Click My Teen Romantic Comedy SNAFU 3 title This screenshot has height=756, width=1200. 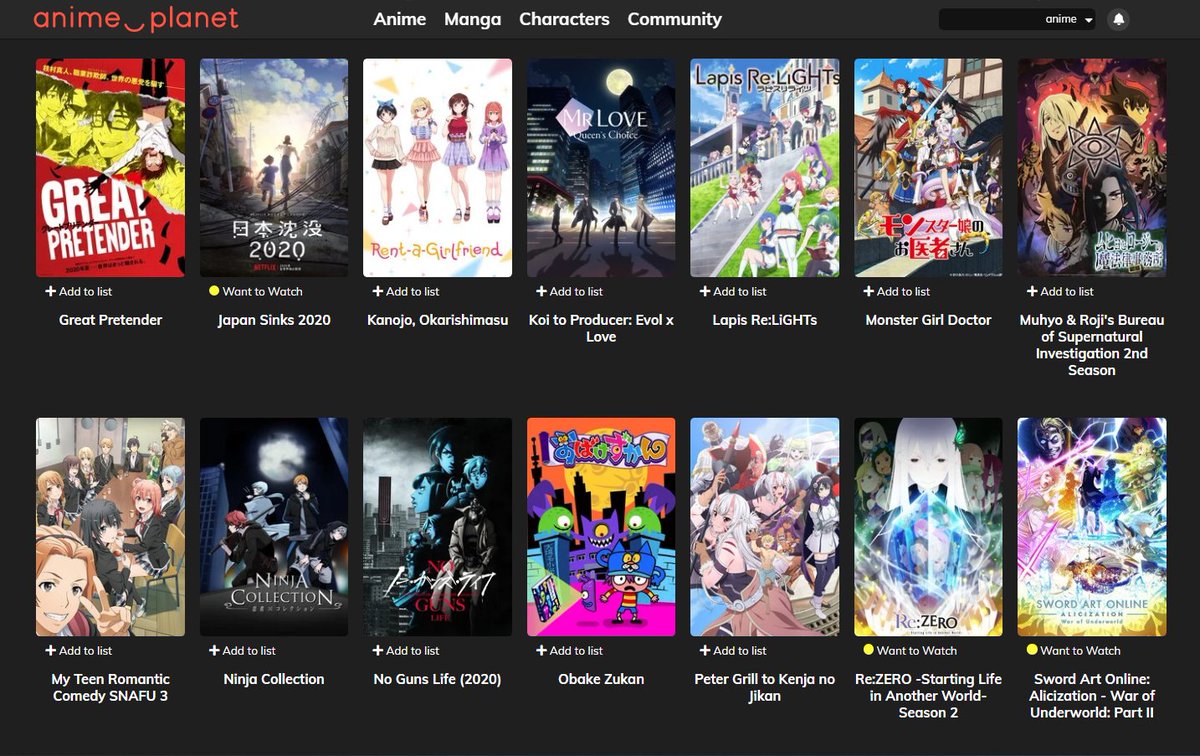[110, 687]
